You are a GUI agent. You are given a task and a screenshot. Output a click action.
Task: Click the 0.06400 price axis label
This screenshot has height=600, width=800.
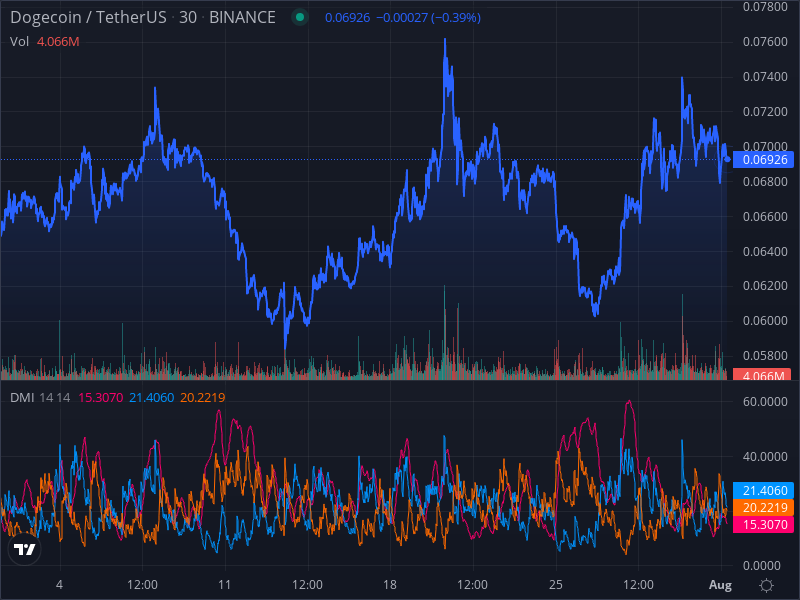click(765, 252)
